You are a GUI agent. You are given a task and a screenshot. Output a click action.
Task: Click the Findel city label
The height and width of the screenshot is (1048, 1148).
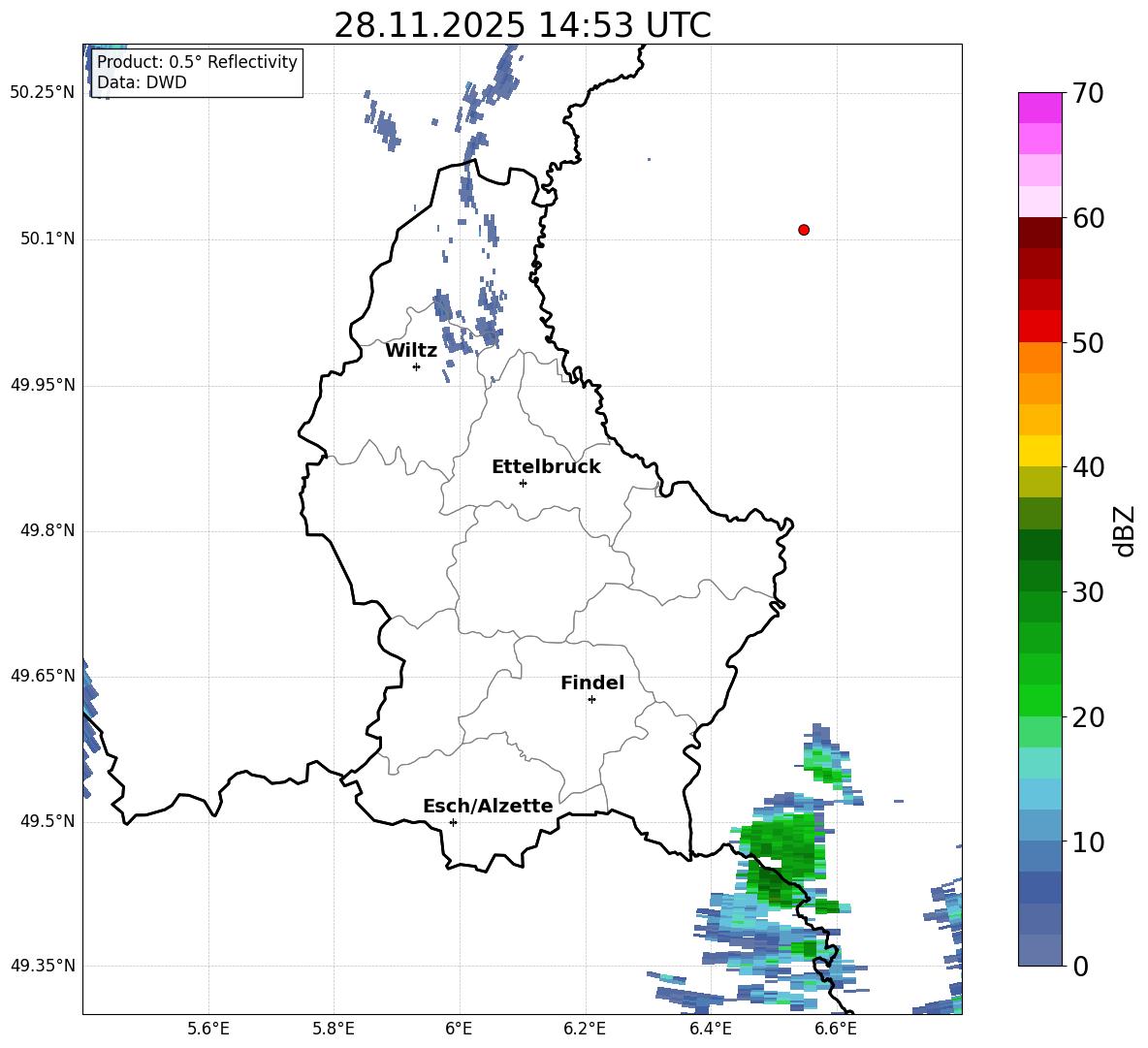[x=592, y=683]
